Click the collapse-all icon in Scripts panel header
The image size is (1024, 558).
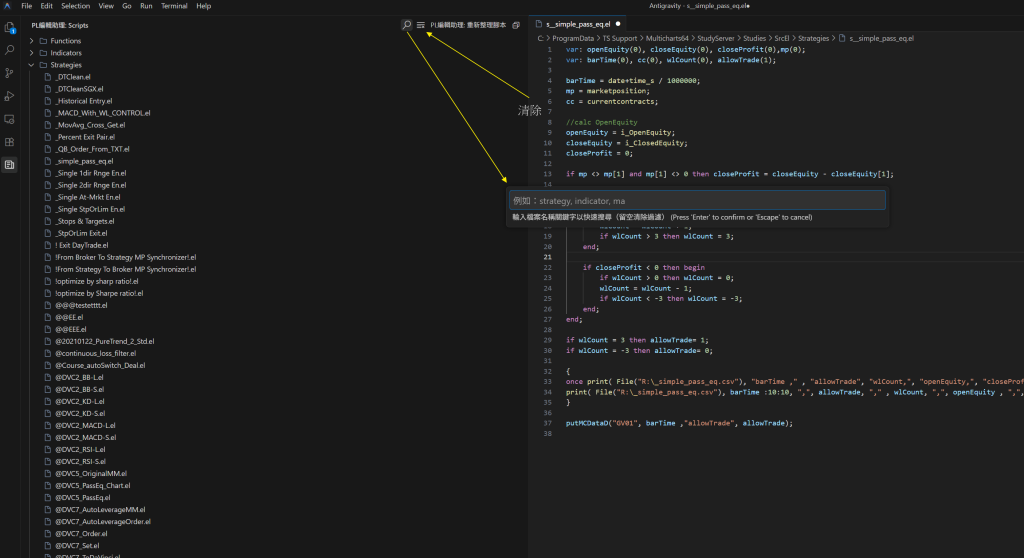coord(516,24)
